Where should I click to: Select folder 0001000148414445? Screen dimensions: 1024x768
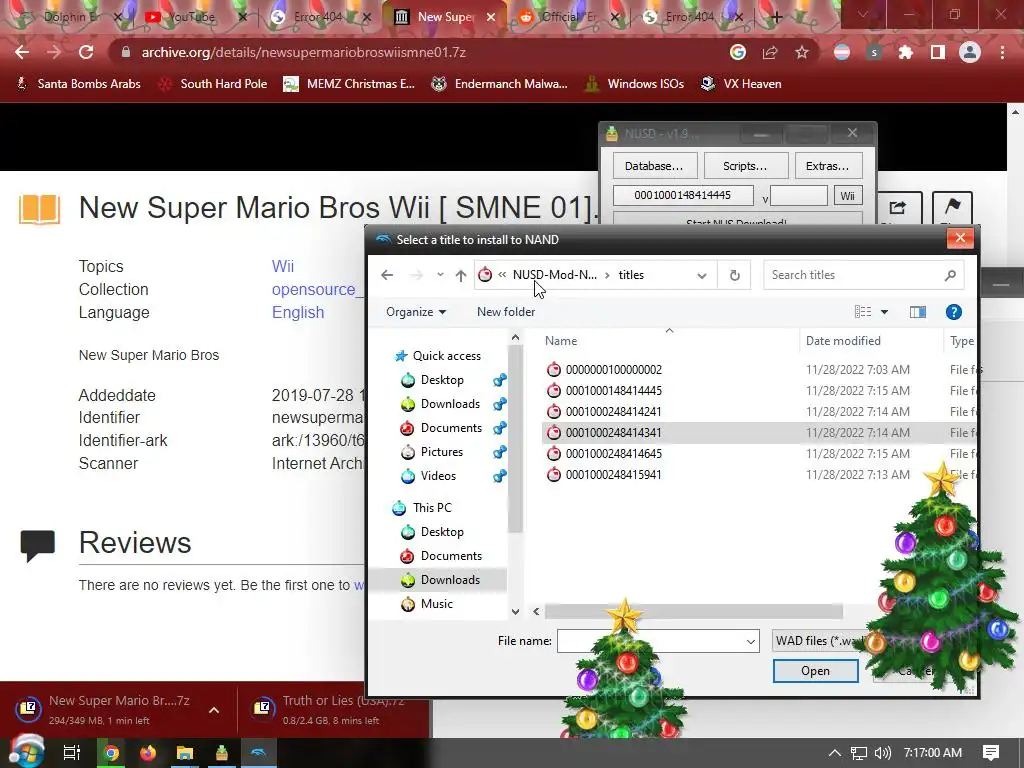point(613,391)
